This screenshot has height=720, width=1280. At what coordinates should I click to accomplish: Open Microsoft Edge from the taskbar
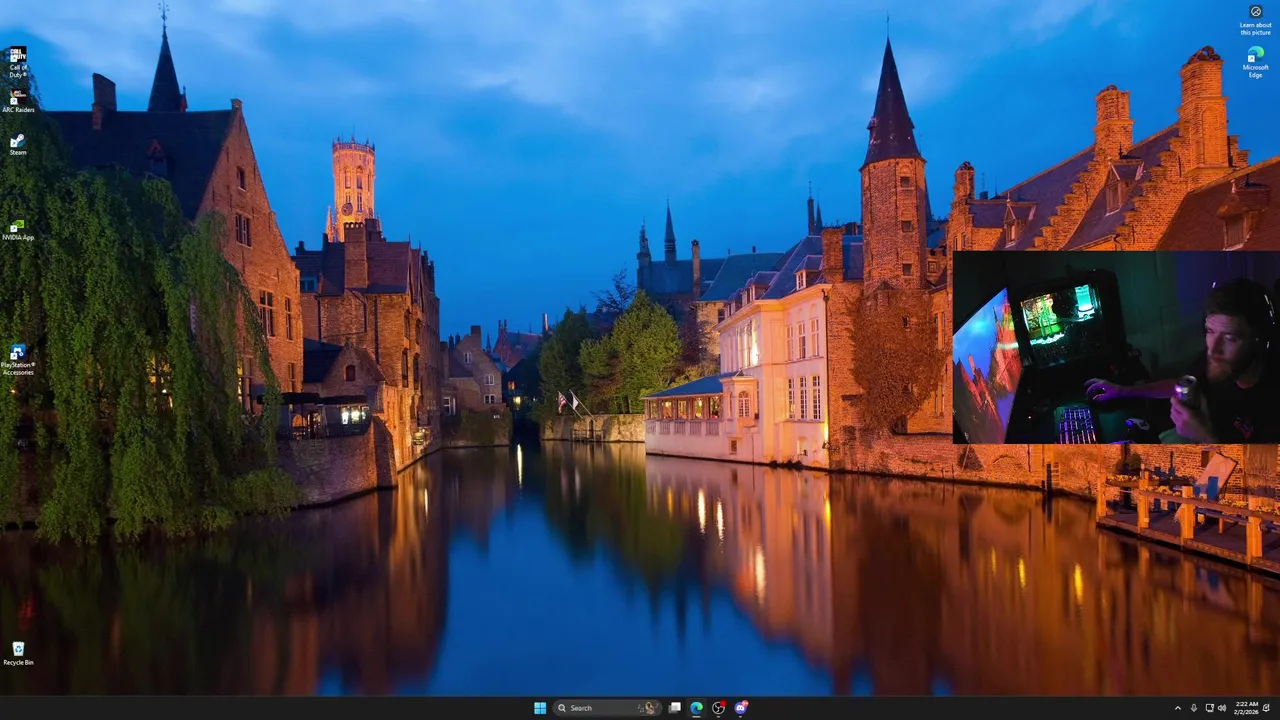(696, 708)
